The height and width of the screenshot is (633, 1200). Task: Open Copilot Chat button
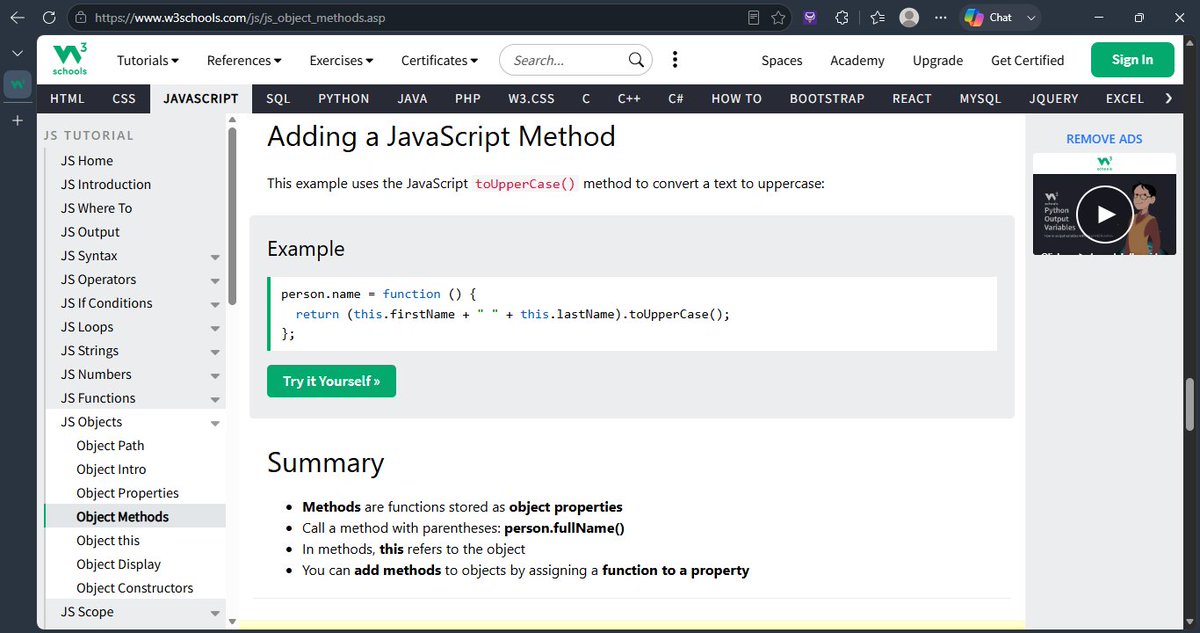989,18
